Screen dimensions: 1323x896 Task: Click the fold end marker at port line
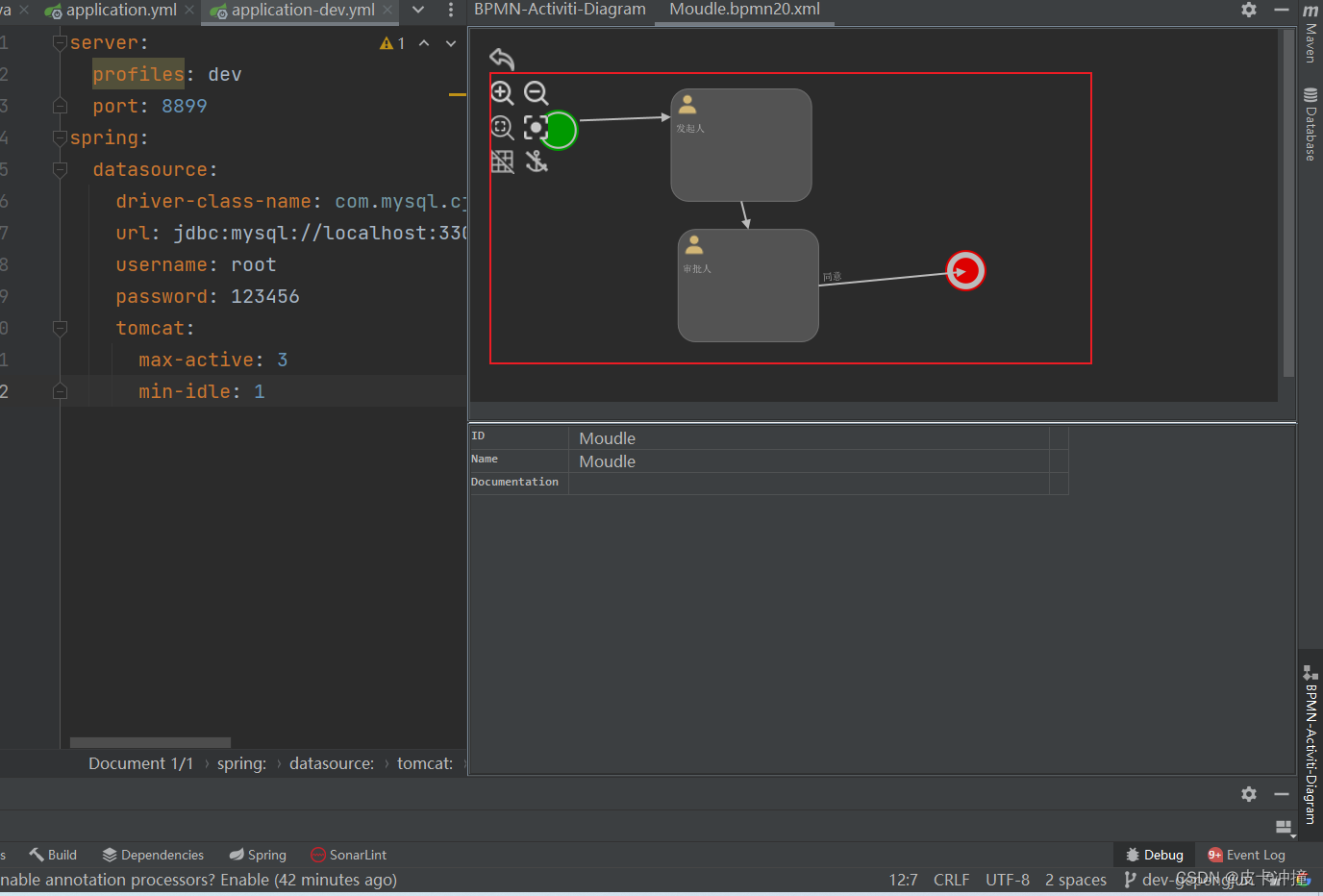(60, 106)
